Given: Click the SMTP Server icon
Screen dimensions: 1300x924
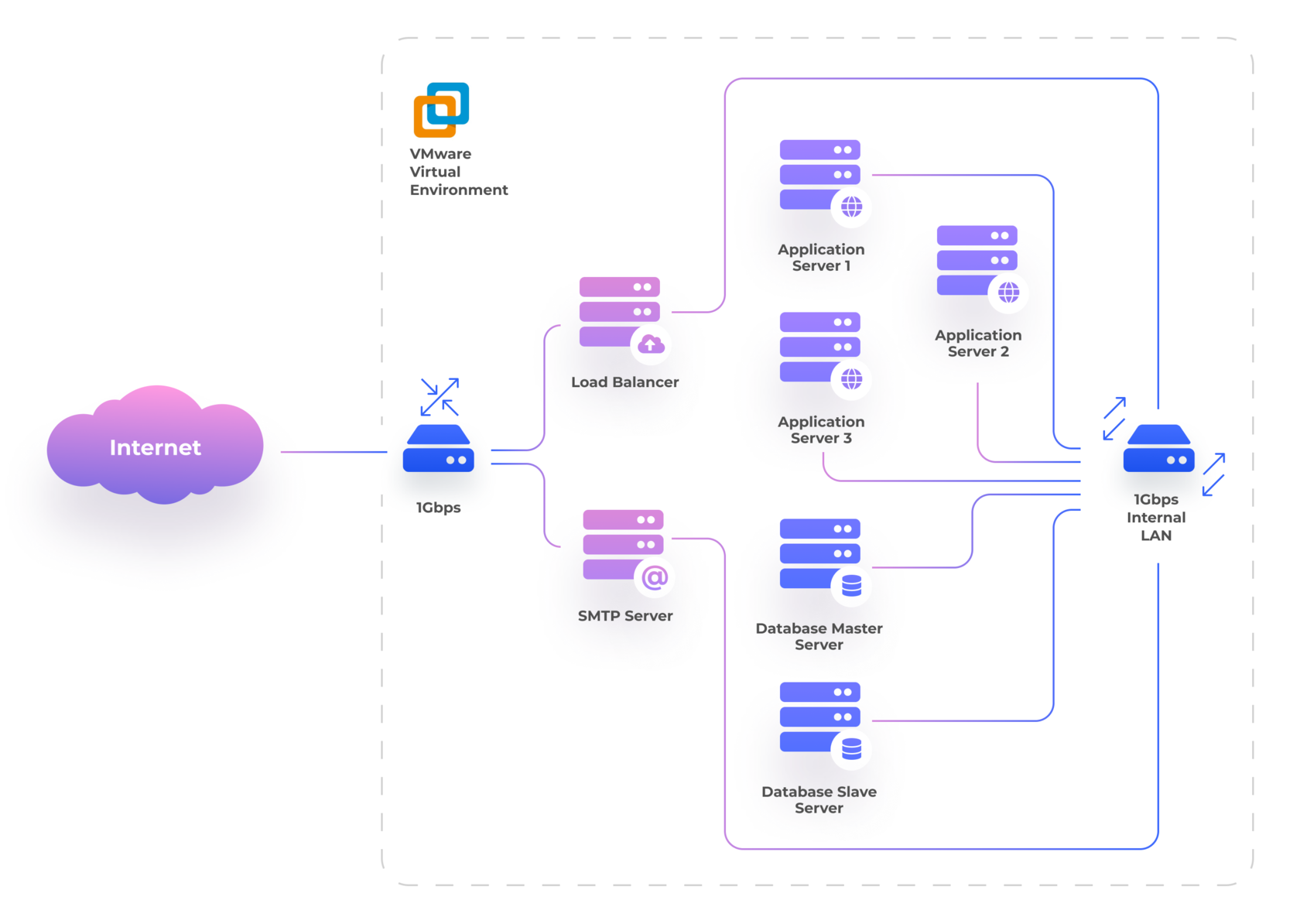Looking at the screenshot, I should pyautogui.click(x=628, y=553).
